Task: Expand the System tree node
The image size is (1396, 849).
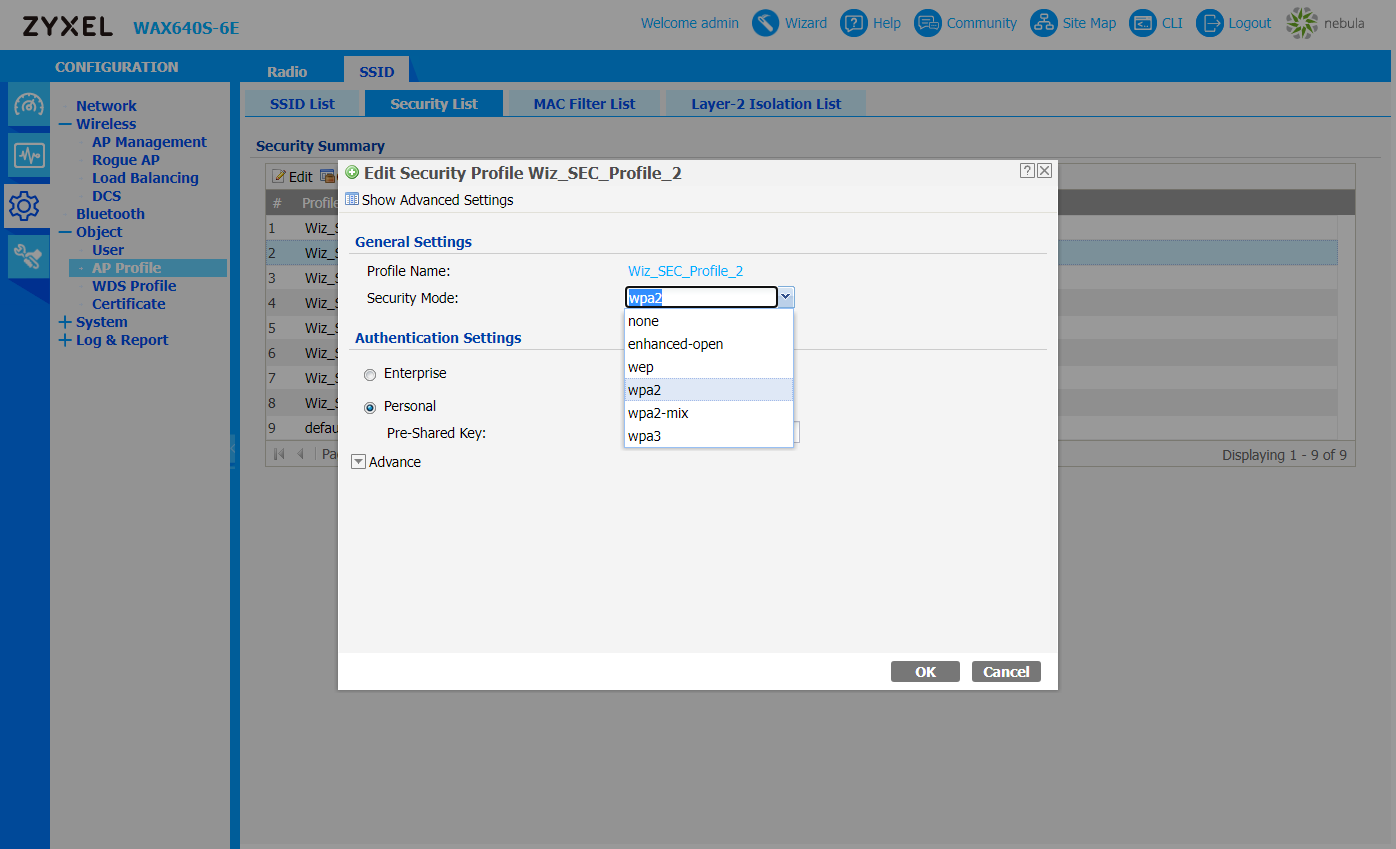Action: tap(65, 322)
